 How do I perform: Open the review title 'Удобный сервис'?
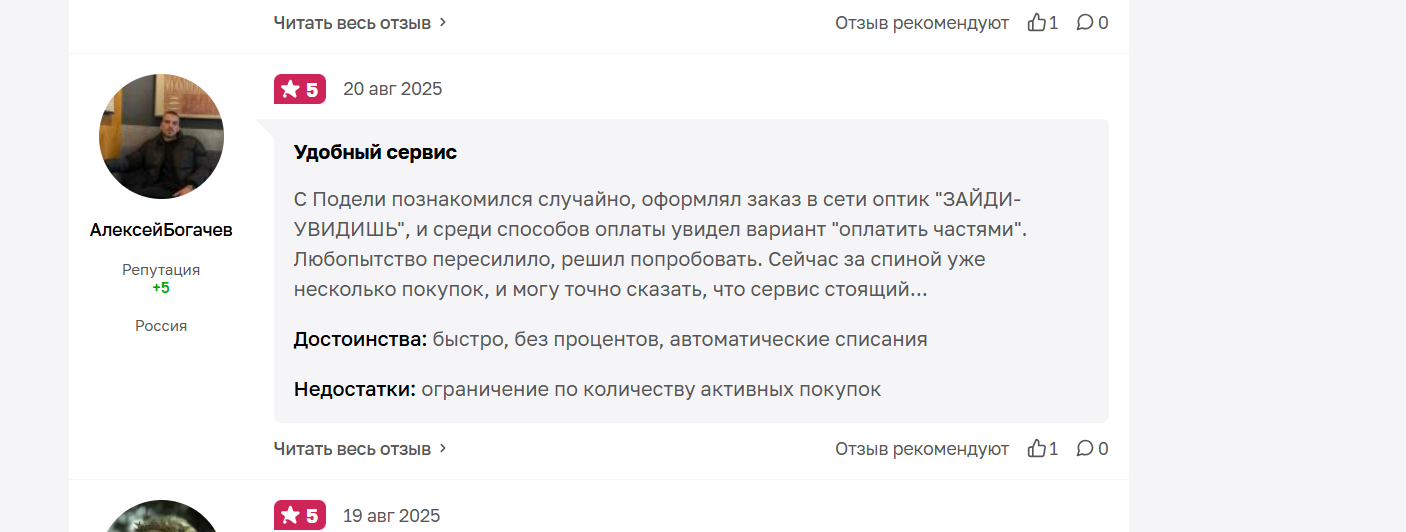coord(375,153)
